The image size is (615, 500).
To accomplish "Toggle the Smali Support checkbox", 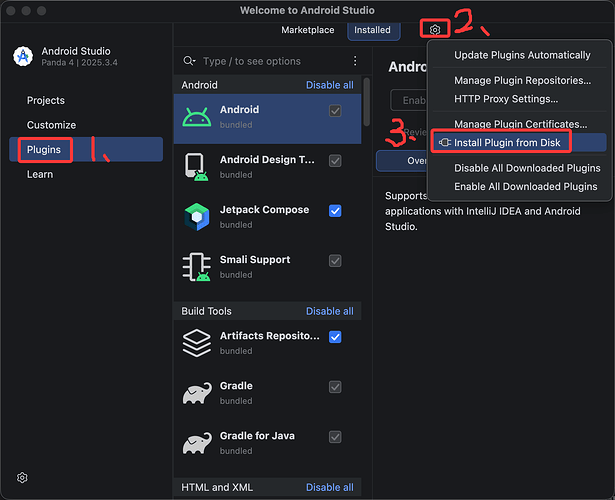I will (335, 261).
